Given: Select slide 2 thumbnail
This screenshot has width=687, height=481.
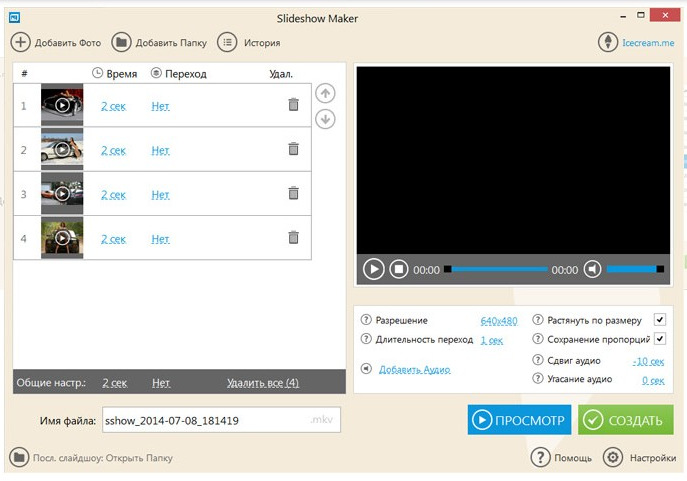Looking at the screenshot, I should (x=62, y=149).
